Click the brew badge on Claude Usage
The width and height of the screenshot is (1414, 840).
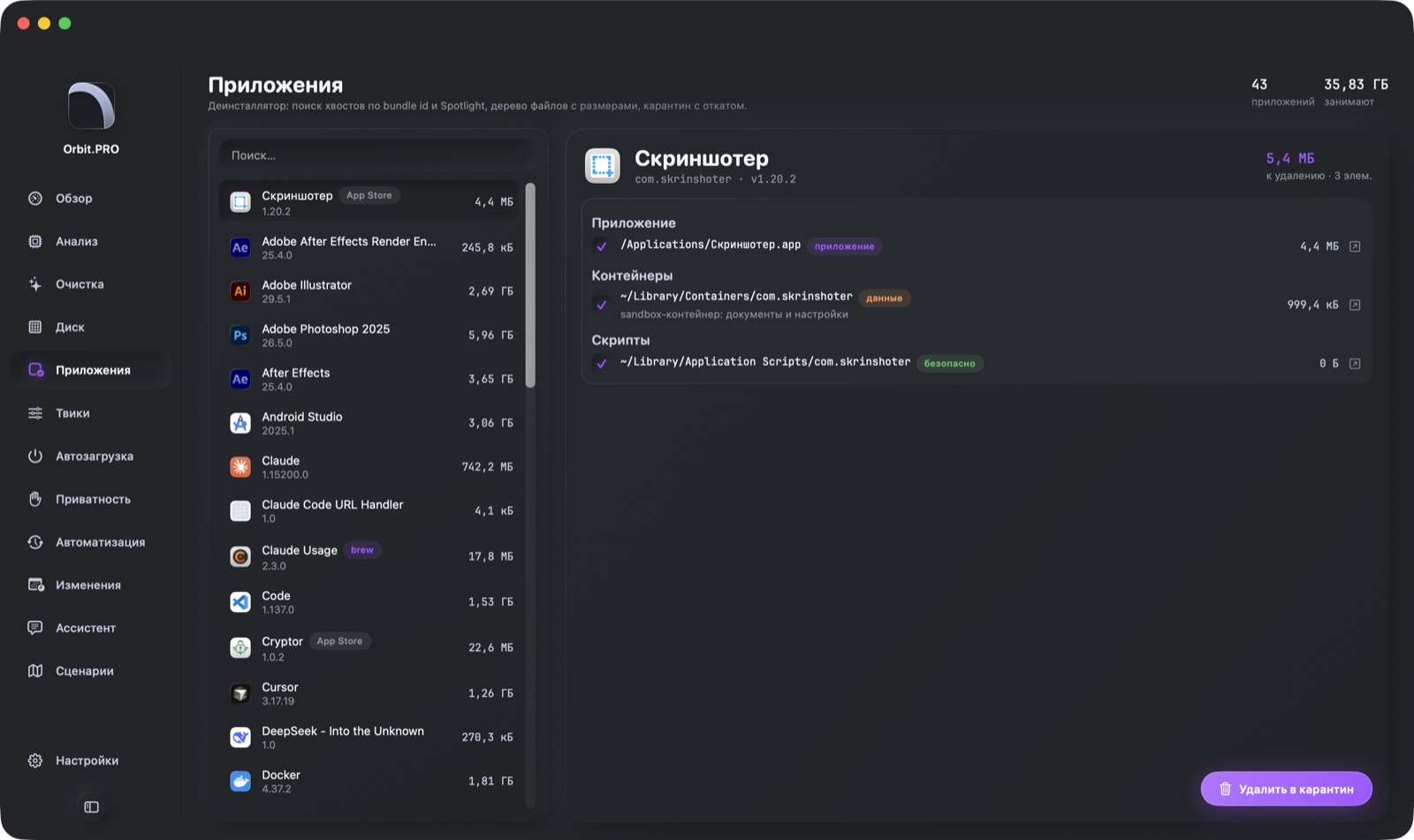[x=362, y=550]
